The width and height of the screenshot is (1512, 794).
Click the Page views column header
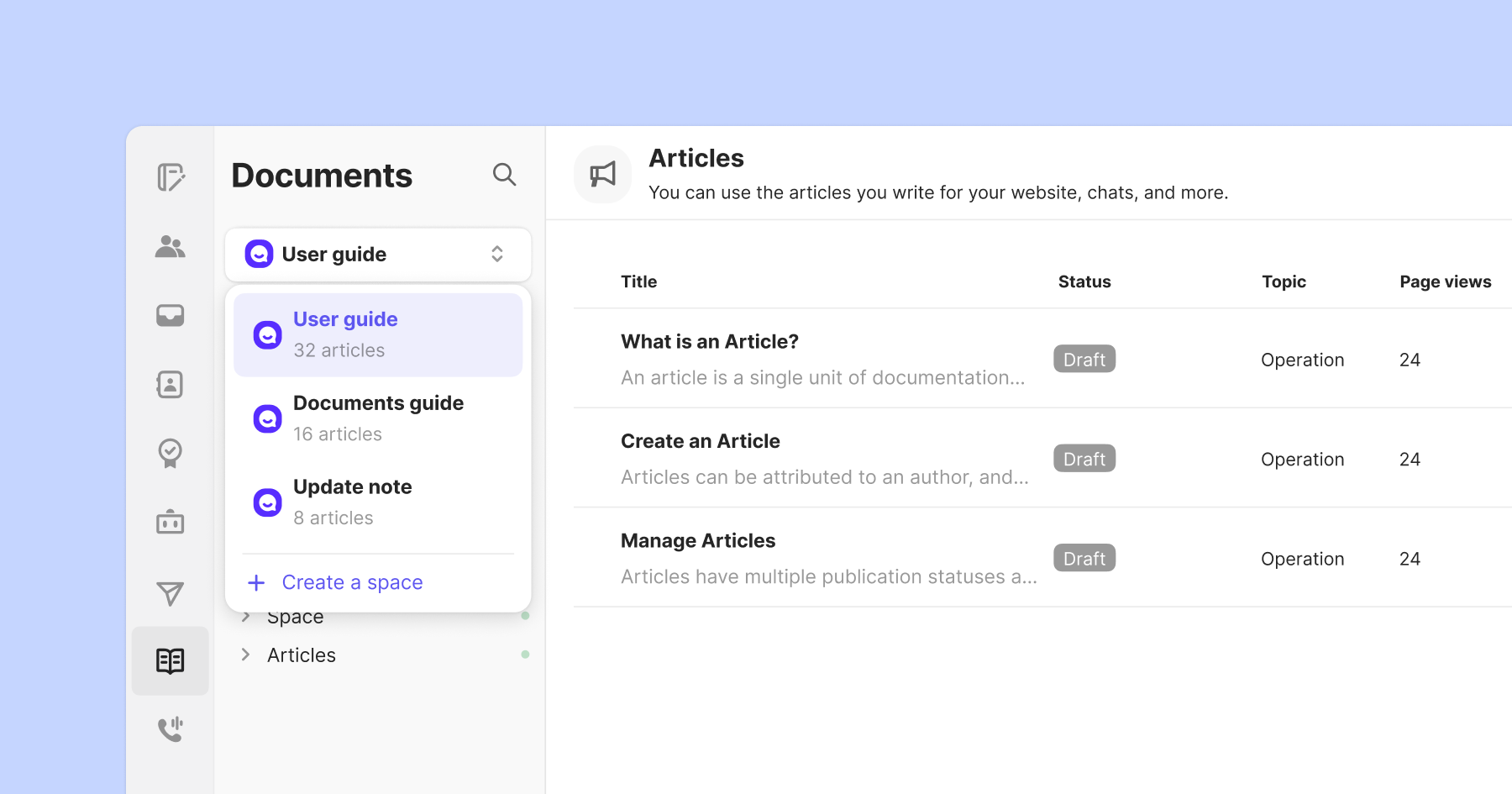(1446, 281)
